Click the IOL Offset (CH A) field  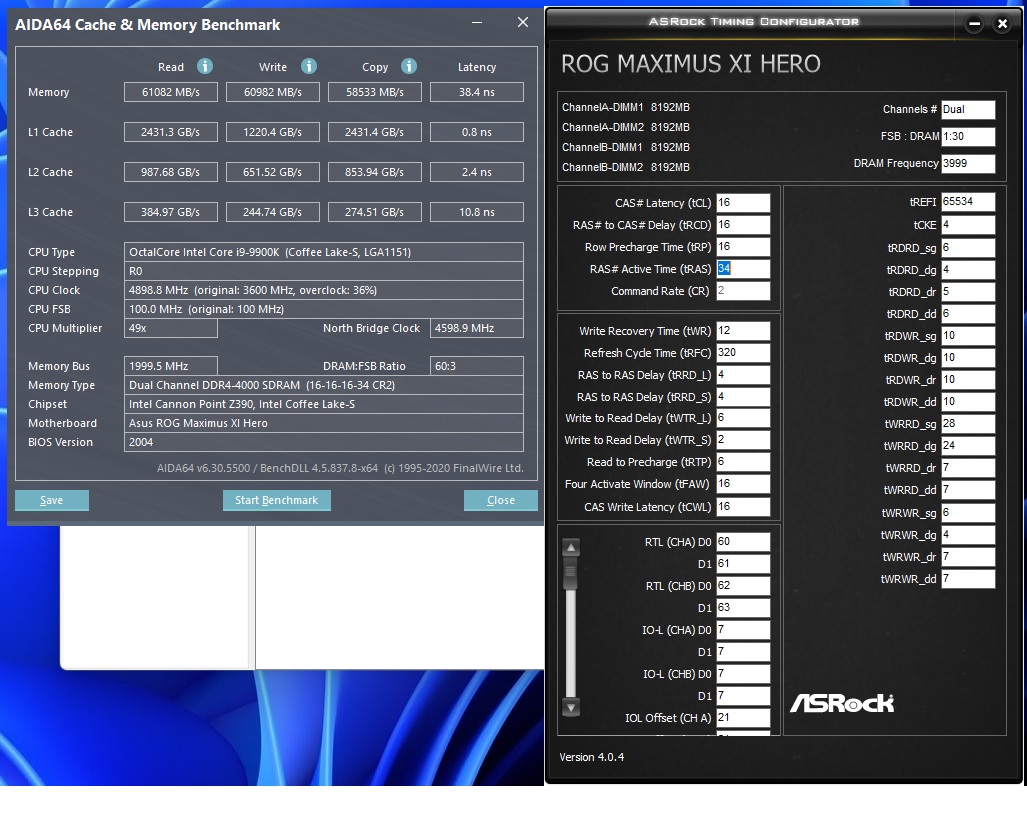tap(743, 717)
